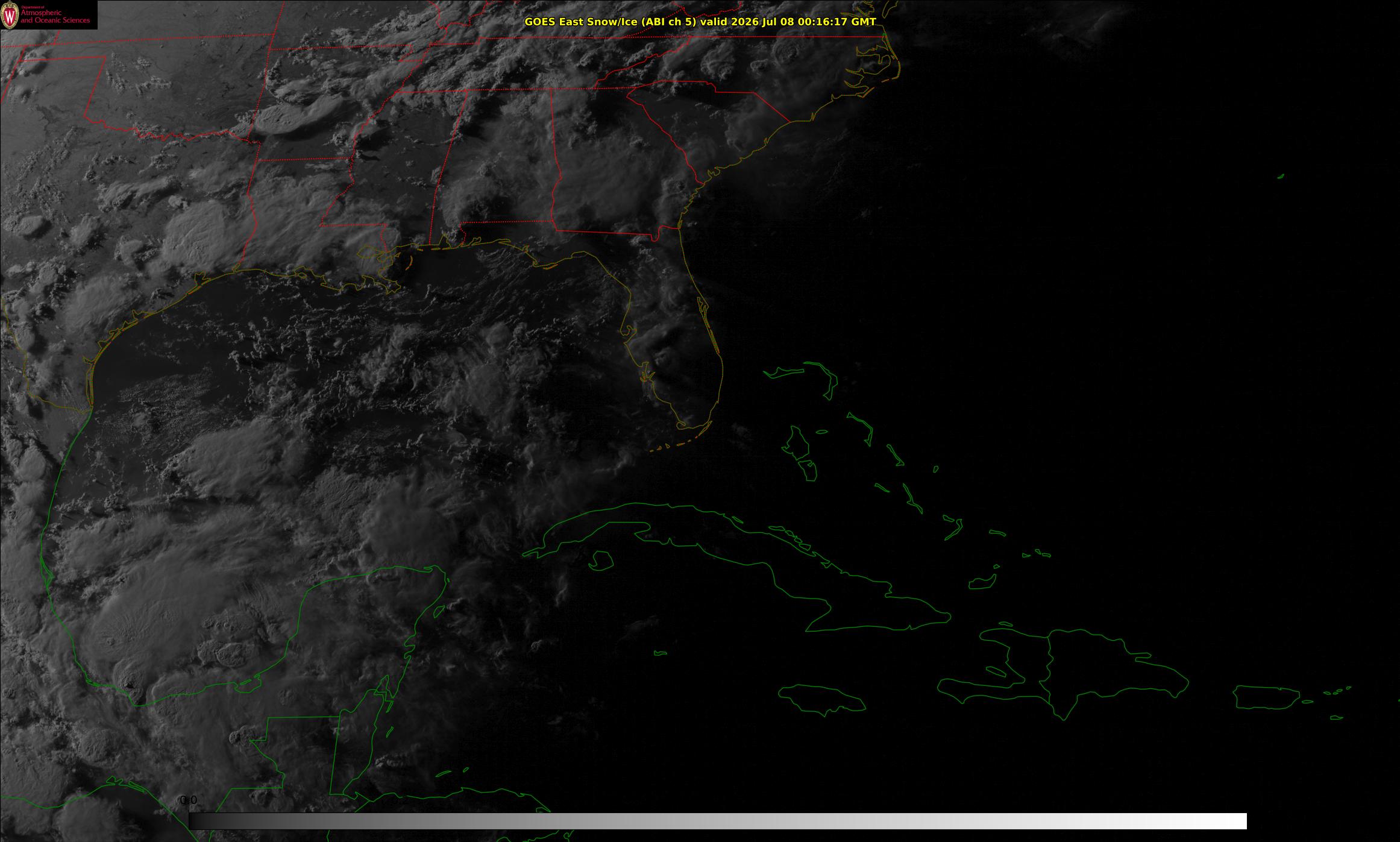Click the GOES East Snow/Ice timestamp title

pyautogui.click(x=700, y=22)
